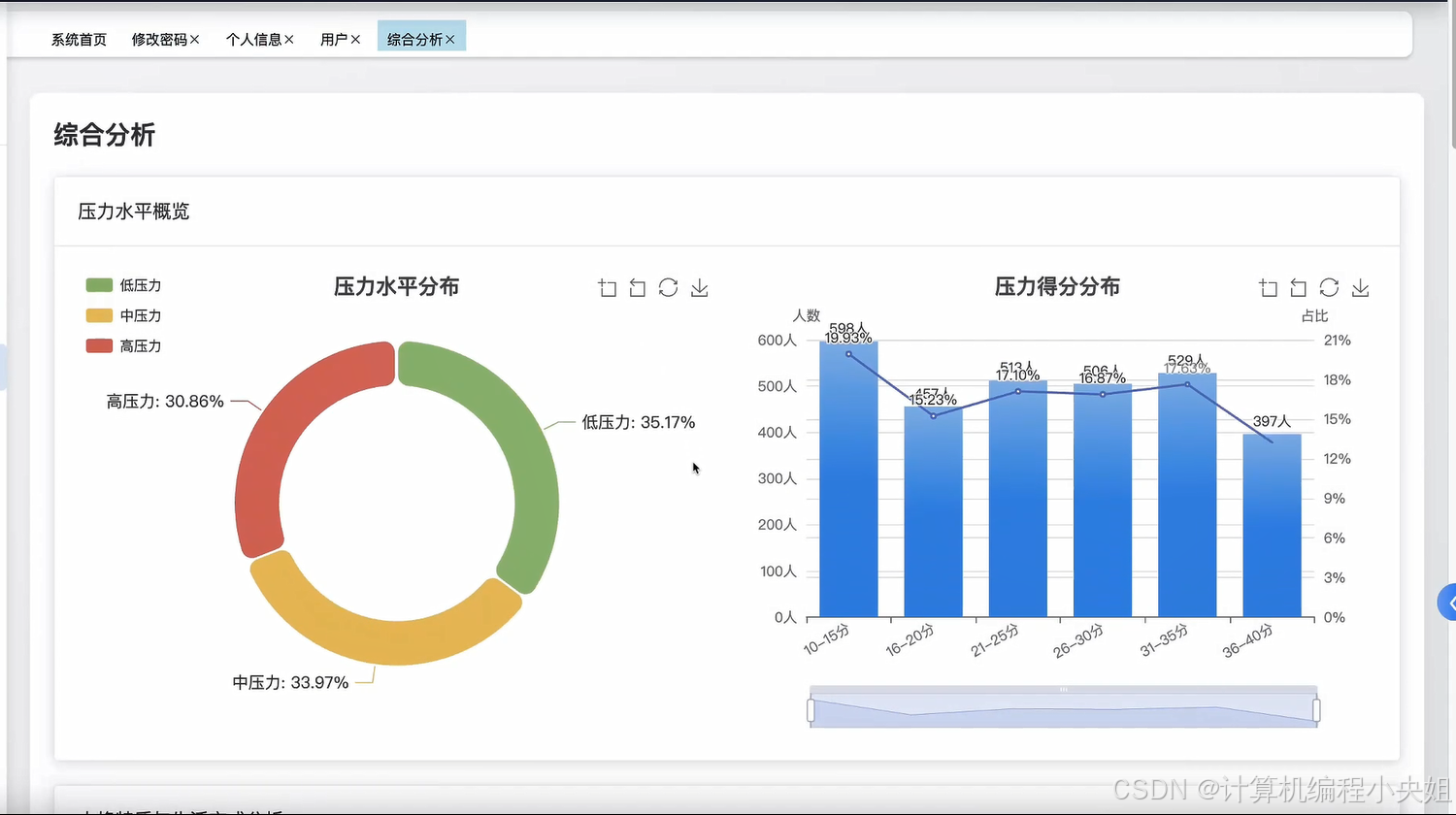The width and height of the screenshot is (1456, 815).
Task: Click area zoom icon on 压力得分分布 chart
Action: point(1268,288)
